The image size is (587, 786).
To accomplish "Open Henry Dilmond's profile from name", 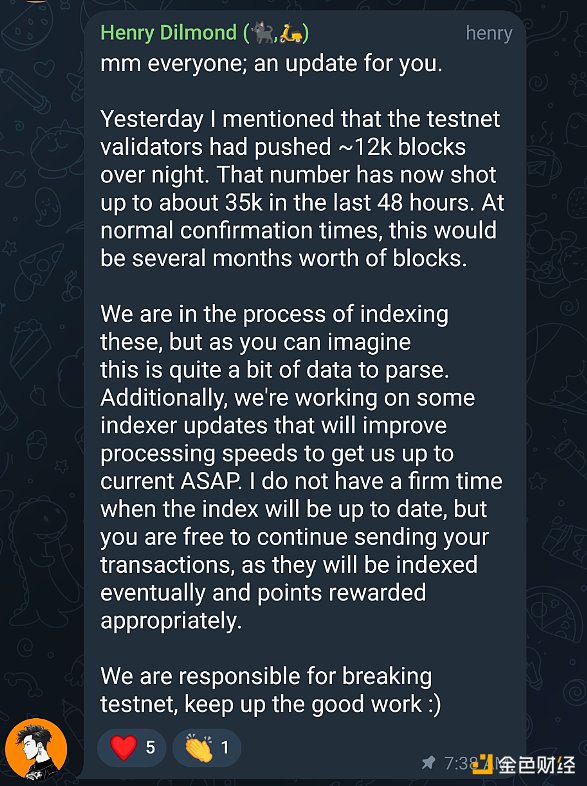I will 168,33.
